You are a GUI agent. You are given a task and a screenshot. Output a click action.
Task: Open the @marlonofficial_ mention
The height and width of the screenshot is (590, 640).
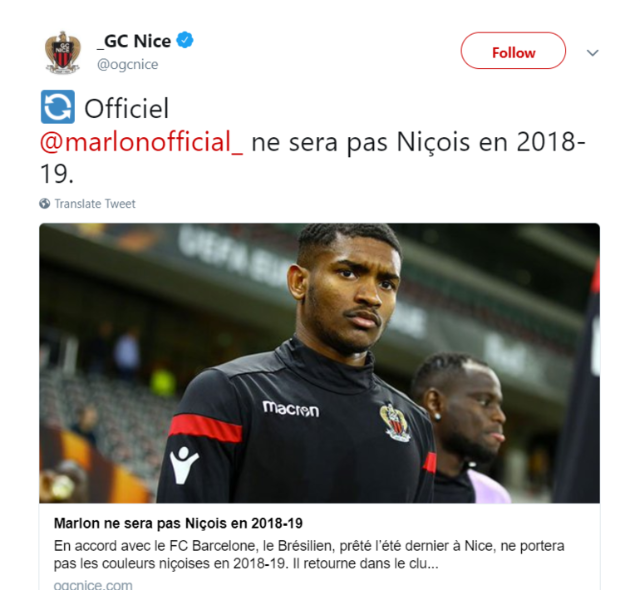141,142
